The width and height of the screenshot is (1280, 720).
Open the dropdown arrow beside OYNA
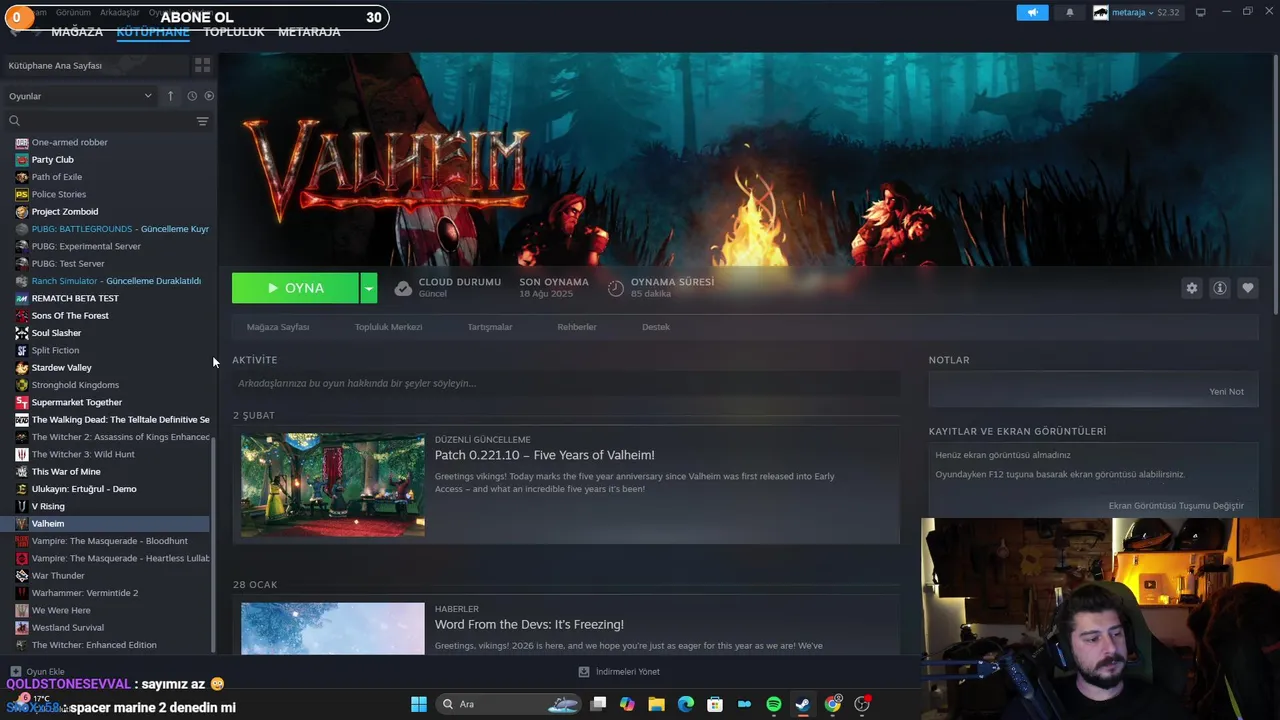(x=369, y=288)
